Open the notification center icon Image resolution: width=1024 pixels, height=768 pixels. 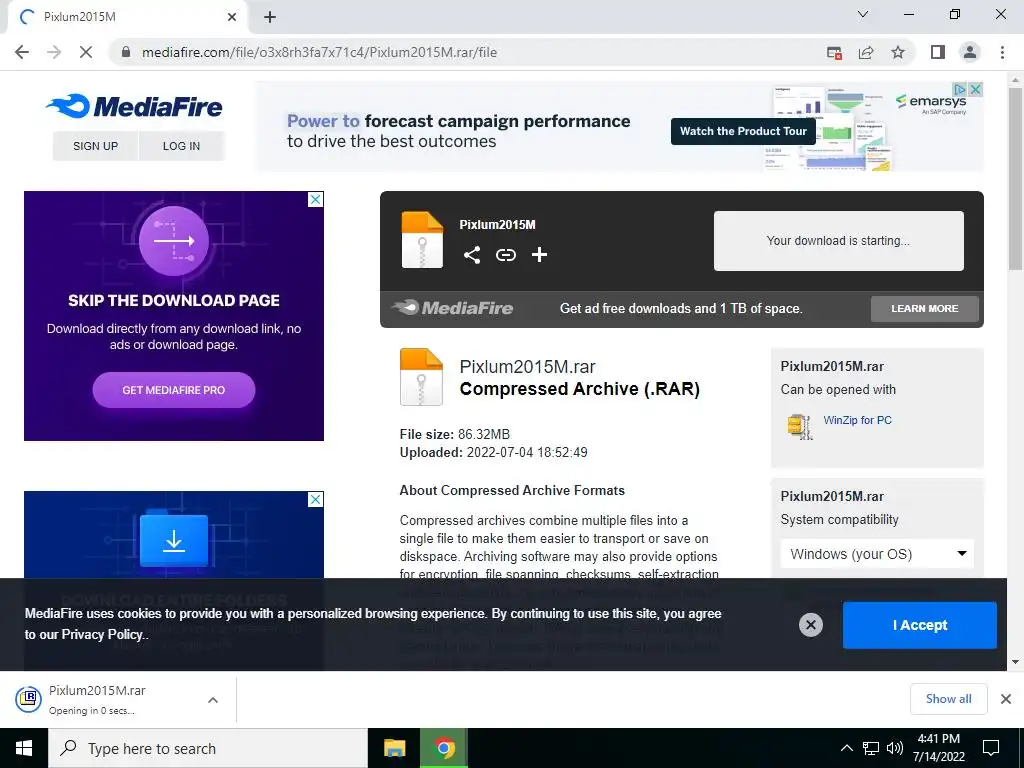[991, 748]
